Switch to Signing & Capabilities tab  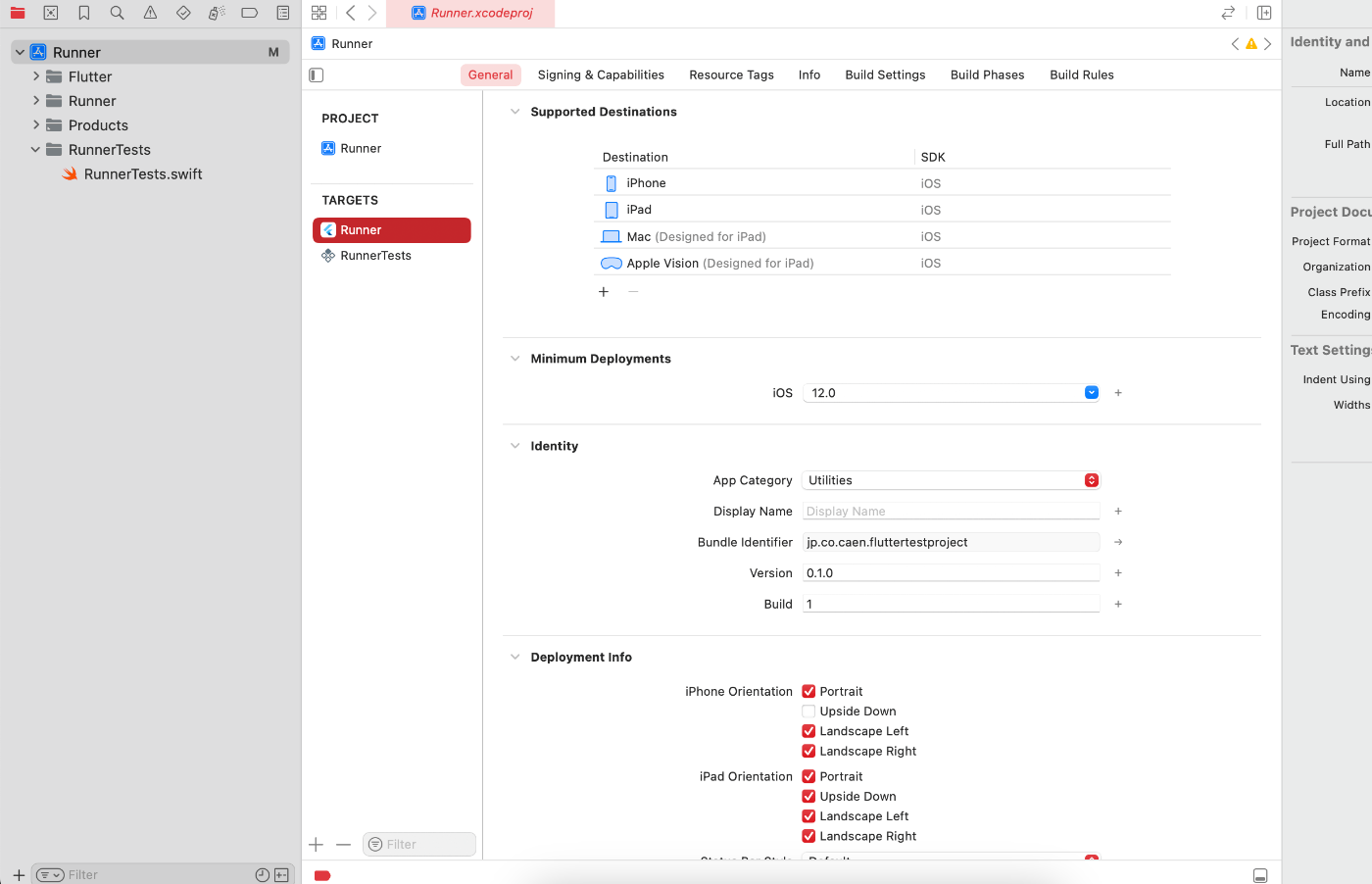[x=601, y=74]
